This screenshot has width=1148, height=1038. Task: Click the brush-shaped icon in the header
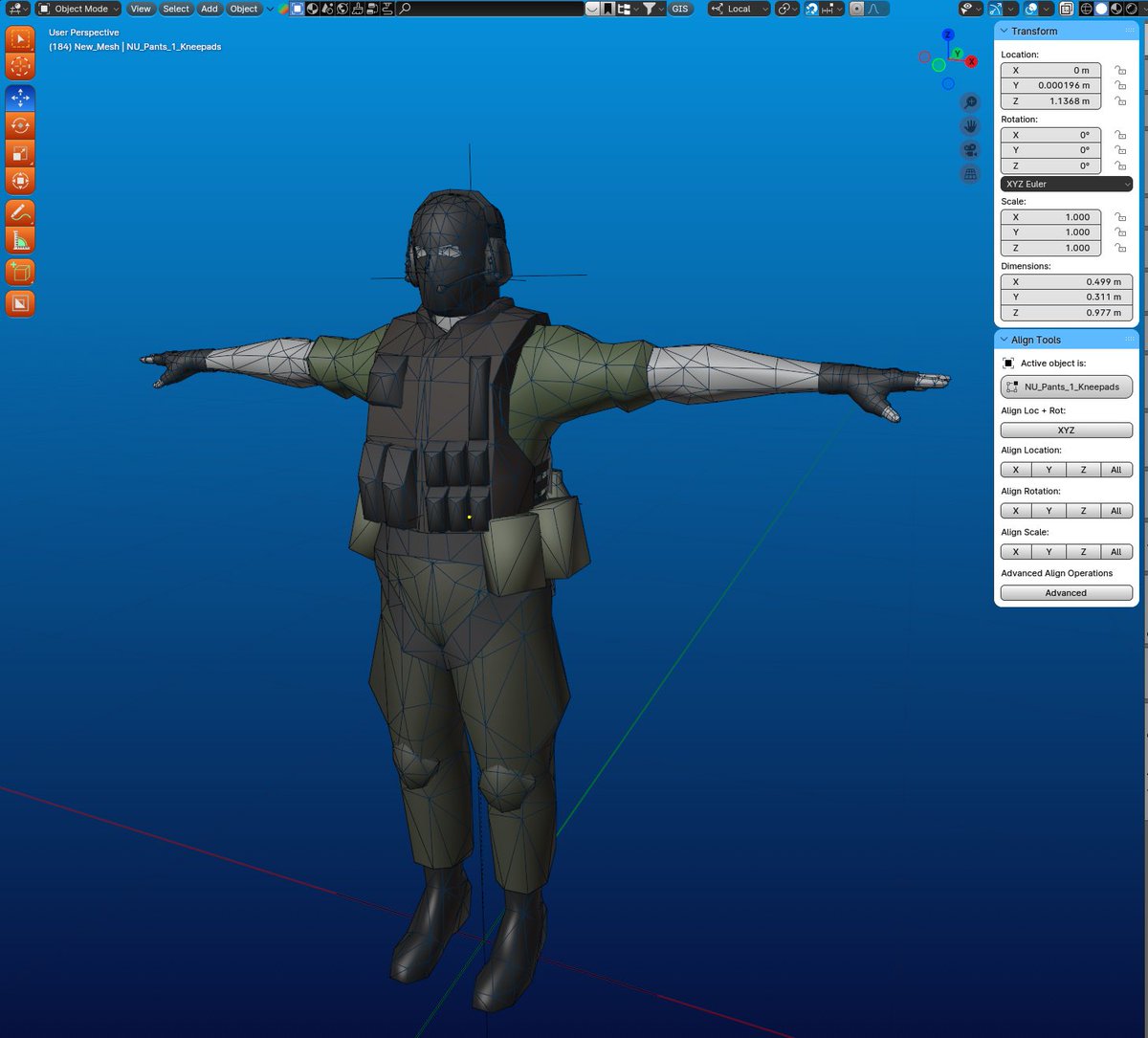click(x=360, y=9)
